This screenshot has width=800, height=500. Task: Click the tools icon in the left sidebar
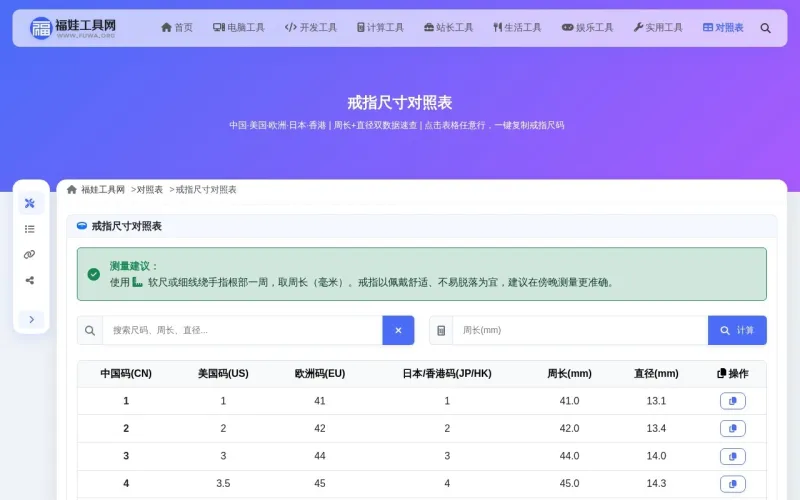pos(30,203)
